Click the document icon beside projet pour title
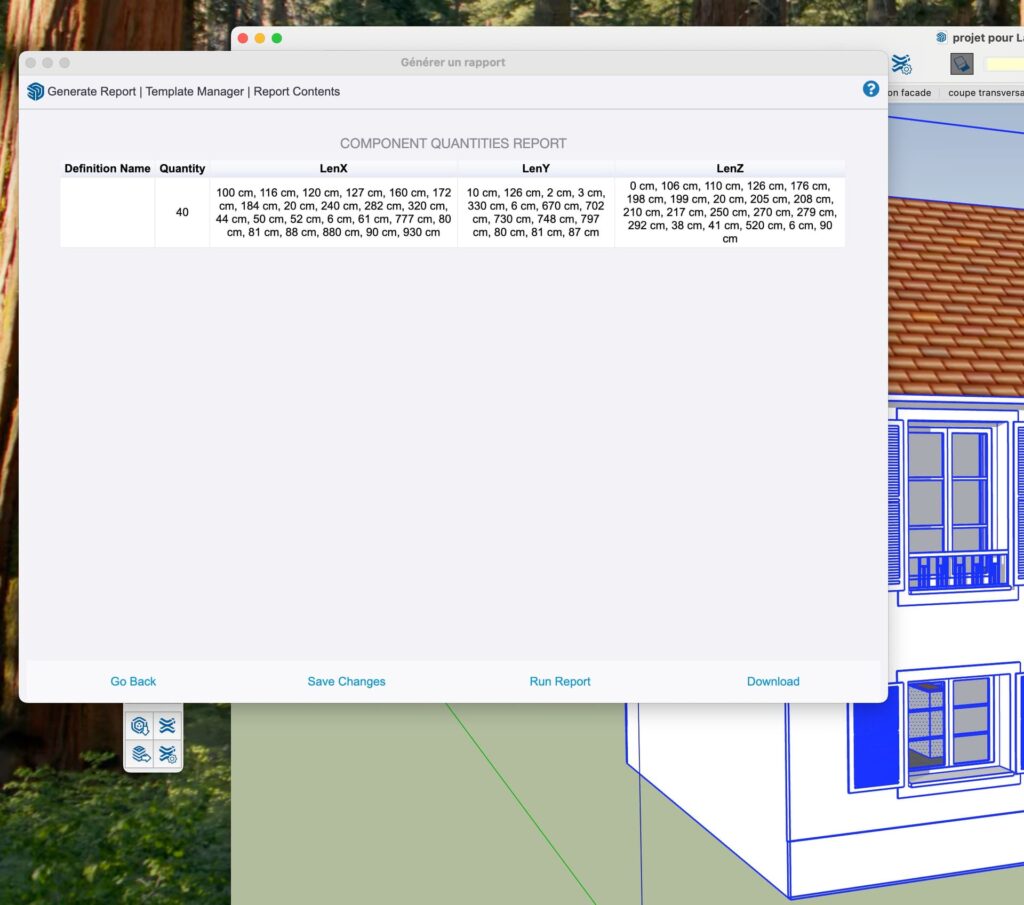Screen dimensions: 1024x905 (941, 37)
